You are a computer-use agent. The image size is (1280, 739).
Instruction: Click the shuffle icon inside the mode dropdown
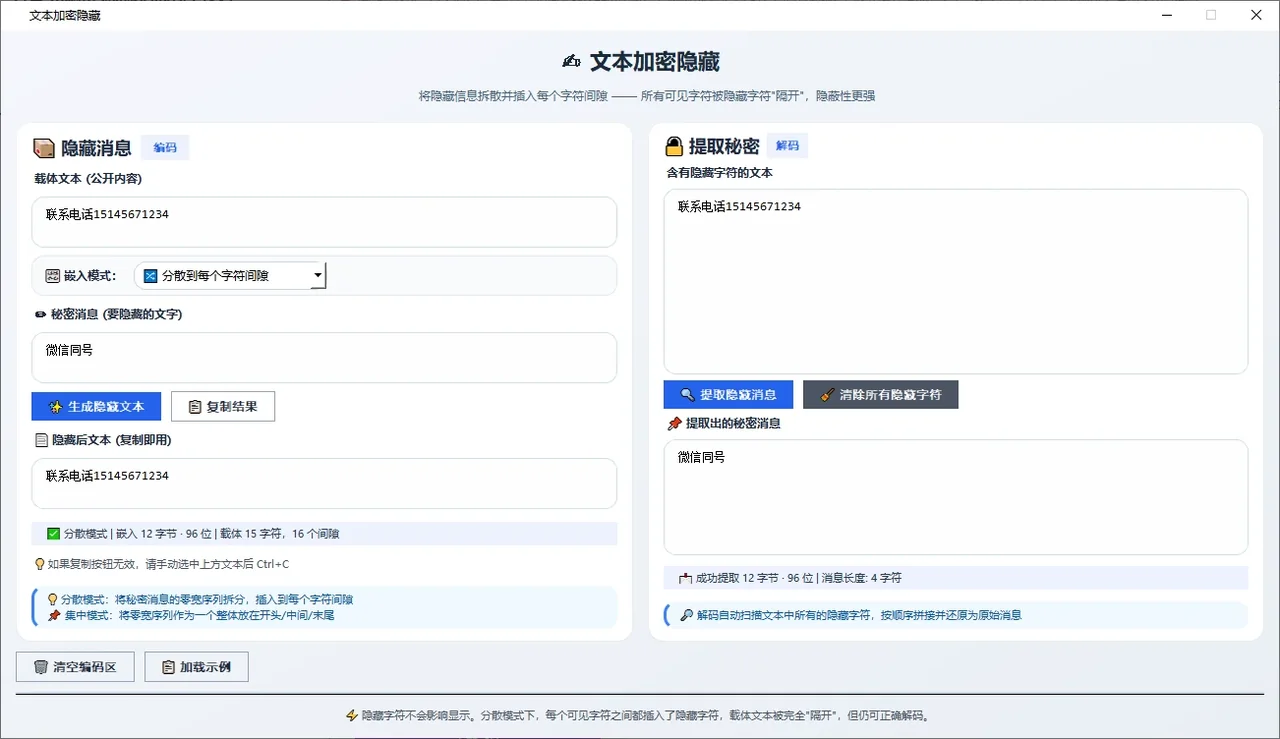pos(151,275)
